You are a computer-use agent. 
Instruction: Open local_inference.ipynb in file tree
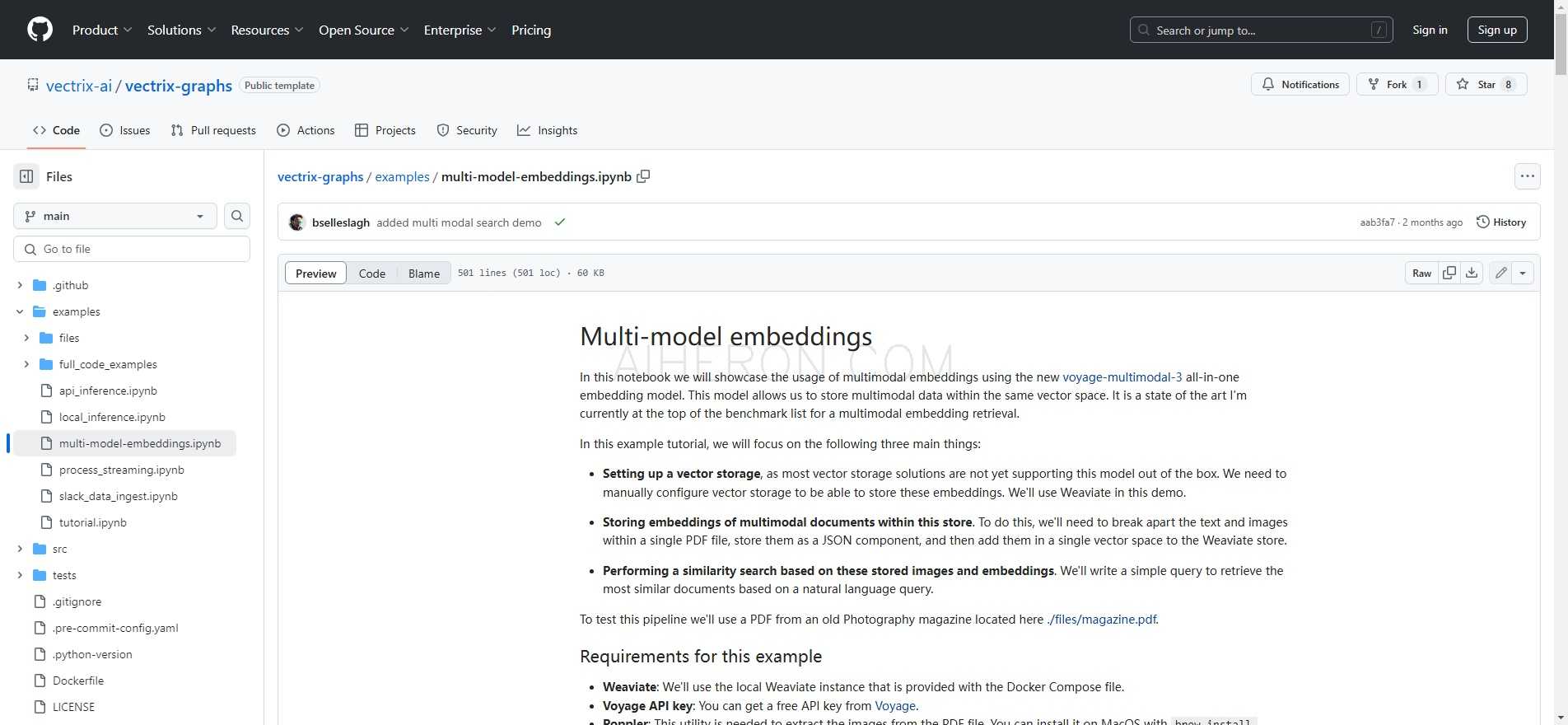click(112, 417)
